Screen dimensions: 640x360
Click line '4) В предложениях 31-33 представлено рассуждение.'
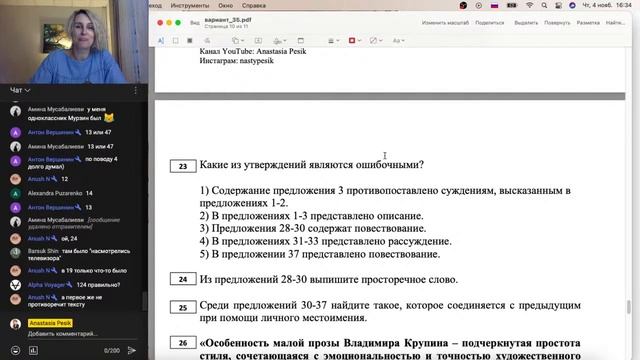325,241
